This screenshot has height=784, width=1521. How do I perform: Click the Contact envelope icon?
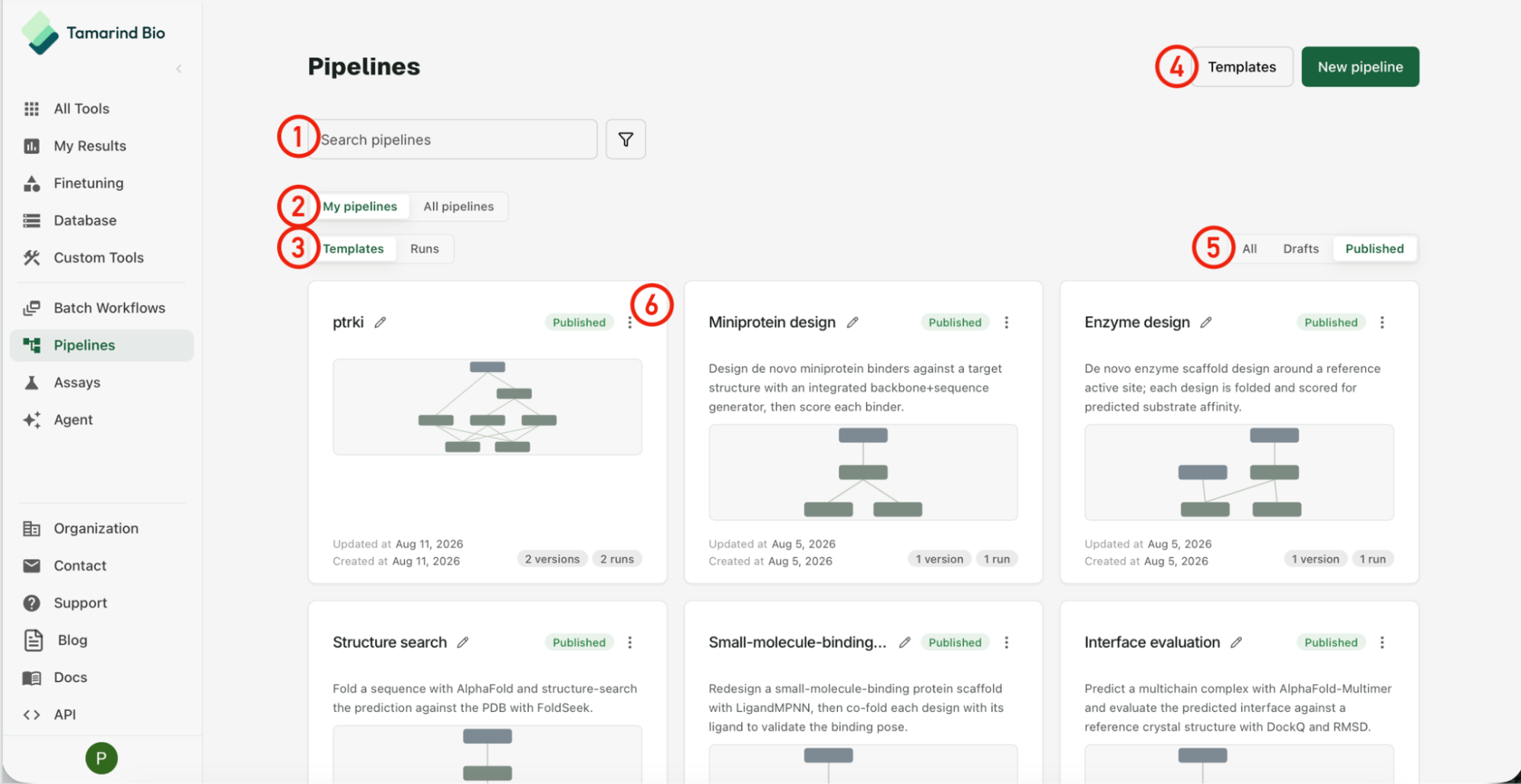point(31,566)
